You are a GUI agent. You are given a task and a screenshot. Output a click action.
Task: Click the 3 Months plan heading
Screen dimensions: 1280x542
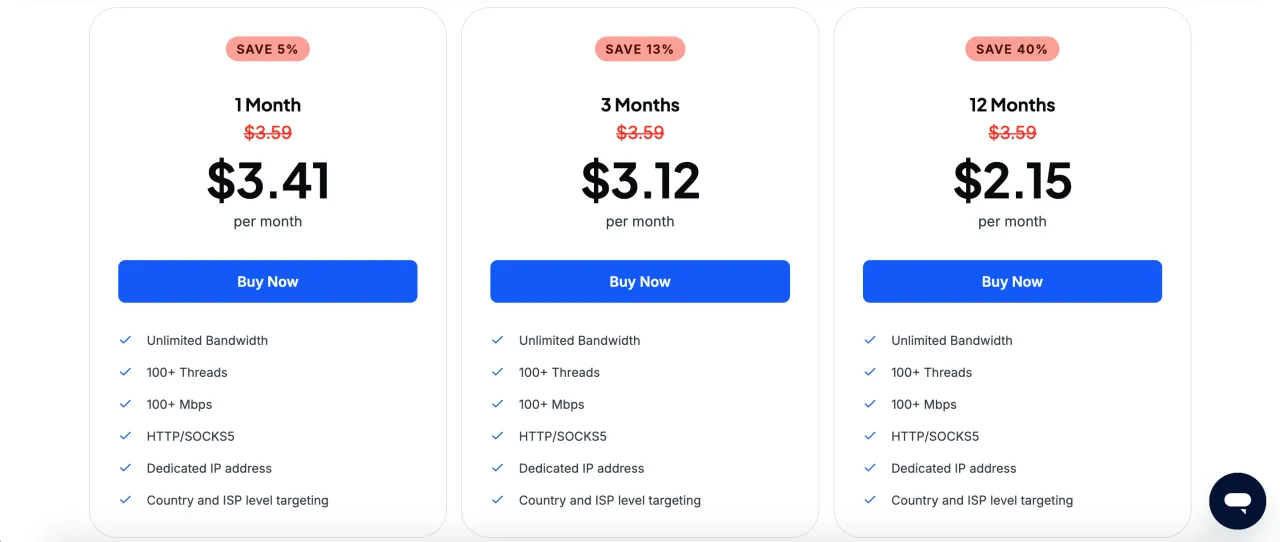click(x=640, y=105)
